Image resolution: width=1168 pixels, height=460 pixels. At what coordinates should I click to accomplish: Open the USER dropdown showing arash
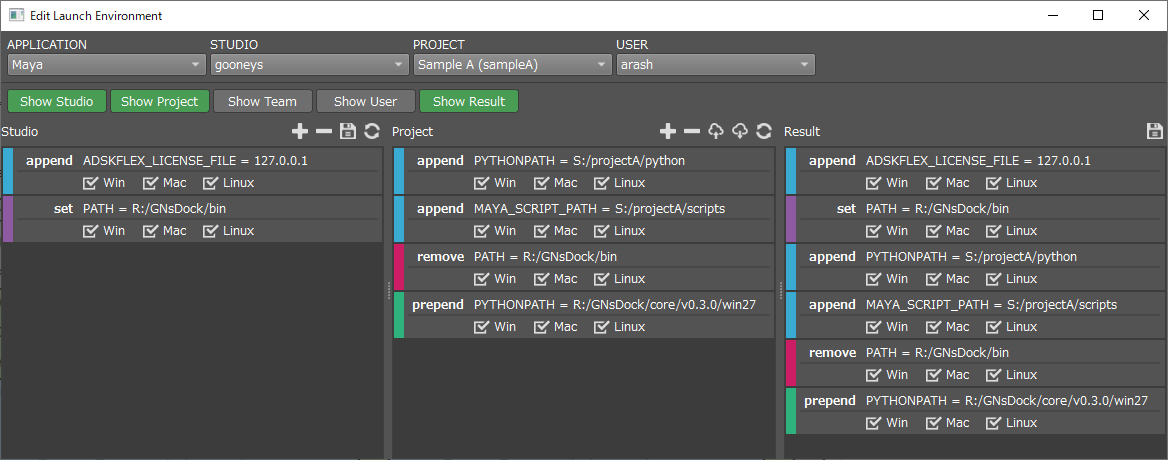click(x=715, y=65)
